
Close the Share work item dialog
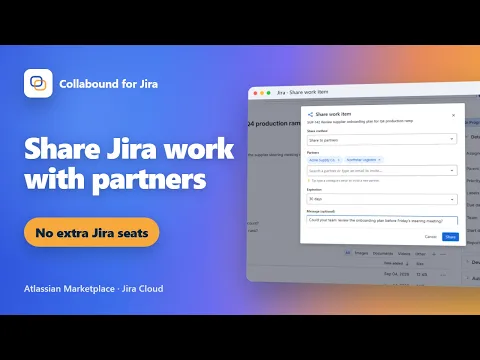click(453, 115)
